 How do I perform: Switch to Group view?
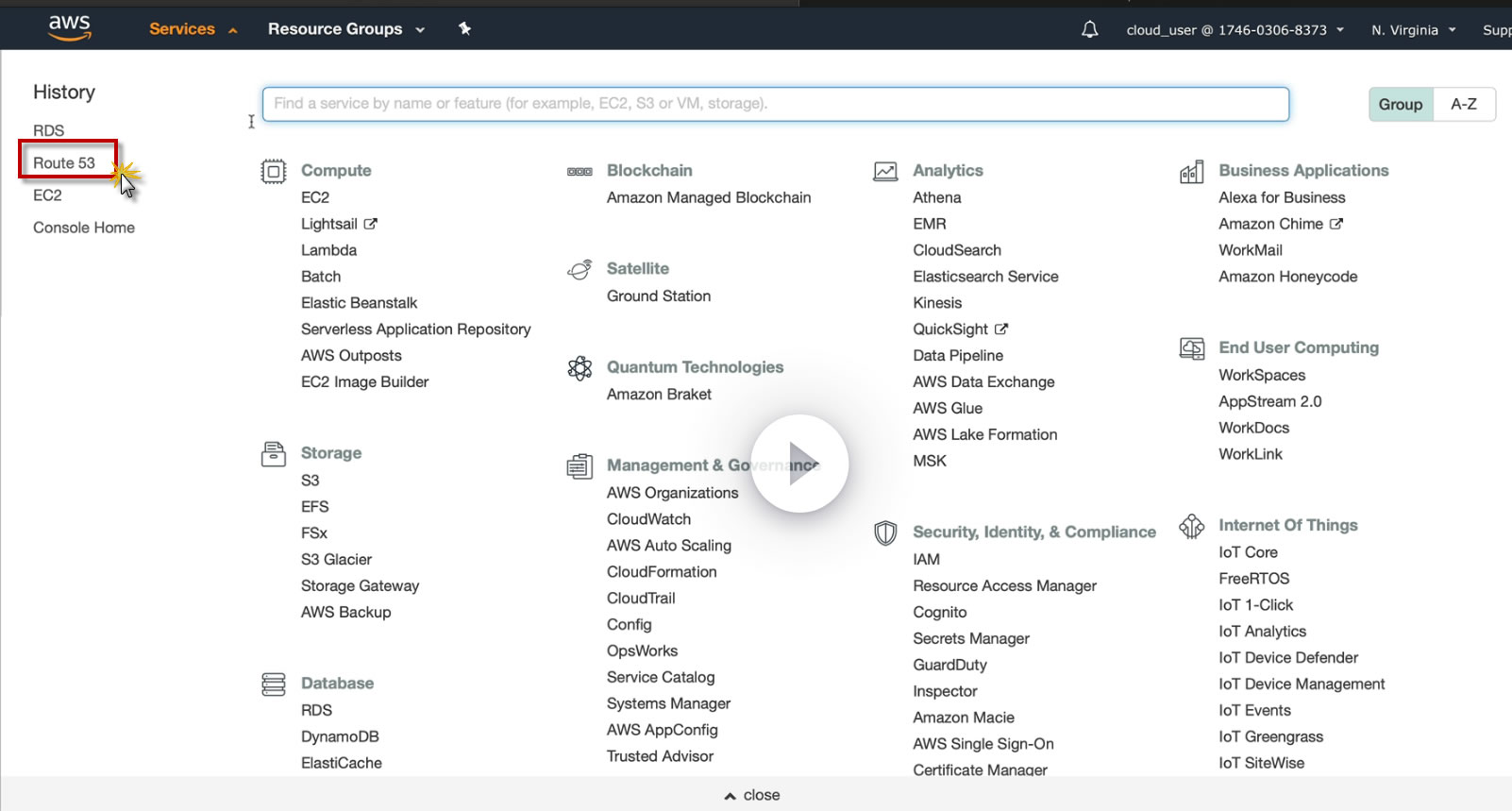pyautogui.click(x=1401, y=104)
